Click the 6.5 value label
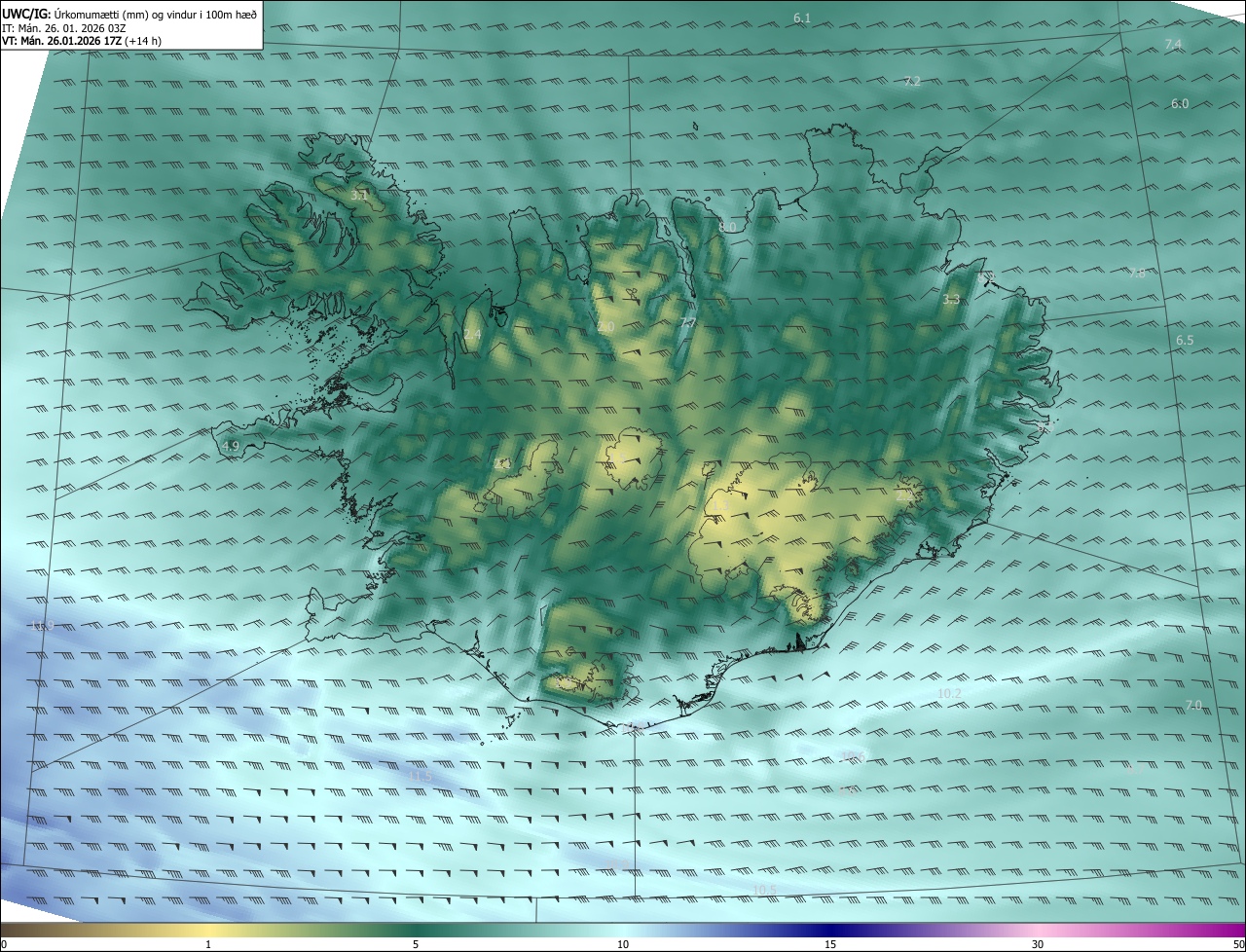The height and width of the screenshot is (952, 1246). point(1185,341)
